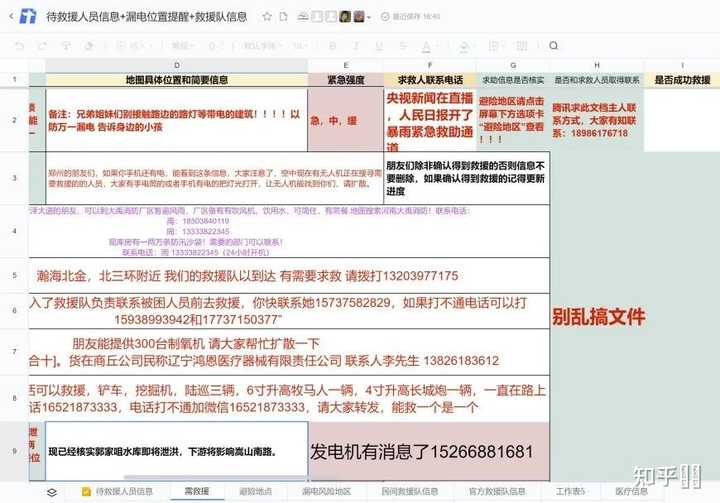Screen dimensions: 720x503
Task: Open the font size dropdown
Action: tap(300, 45)
